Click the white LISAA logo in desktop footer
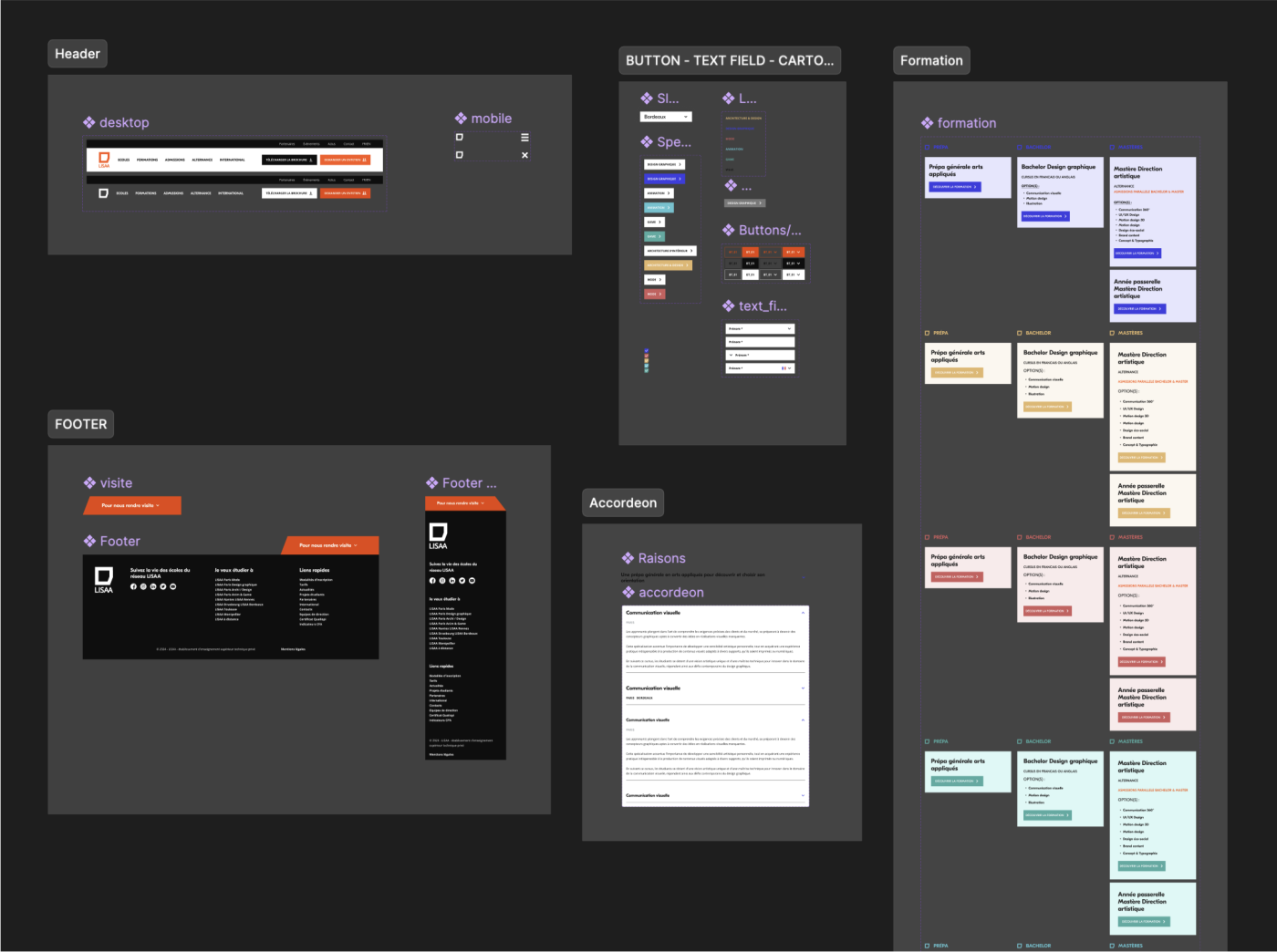 click(104, 579)
